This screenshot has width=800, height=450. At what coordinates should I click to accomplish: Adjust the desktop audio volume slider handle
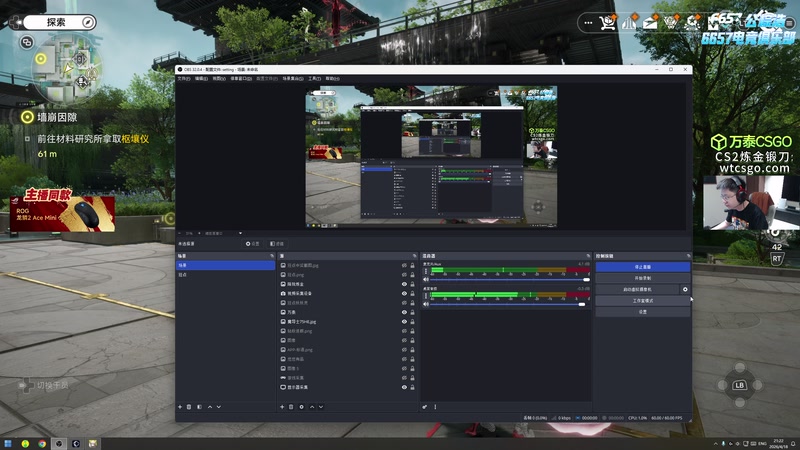[582, 305]
